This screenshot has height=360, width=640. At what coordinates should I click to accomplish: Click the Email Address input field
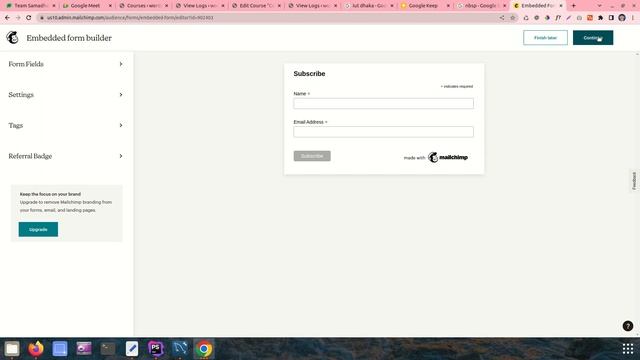pos(383,132)
